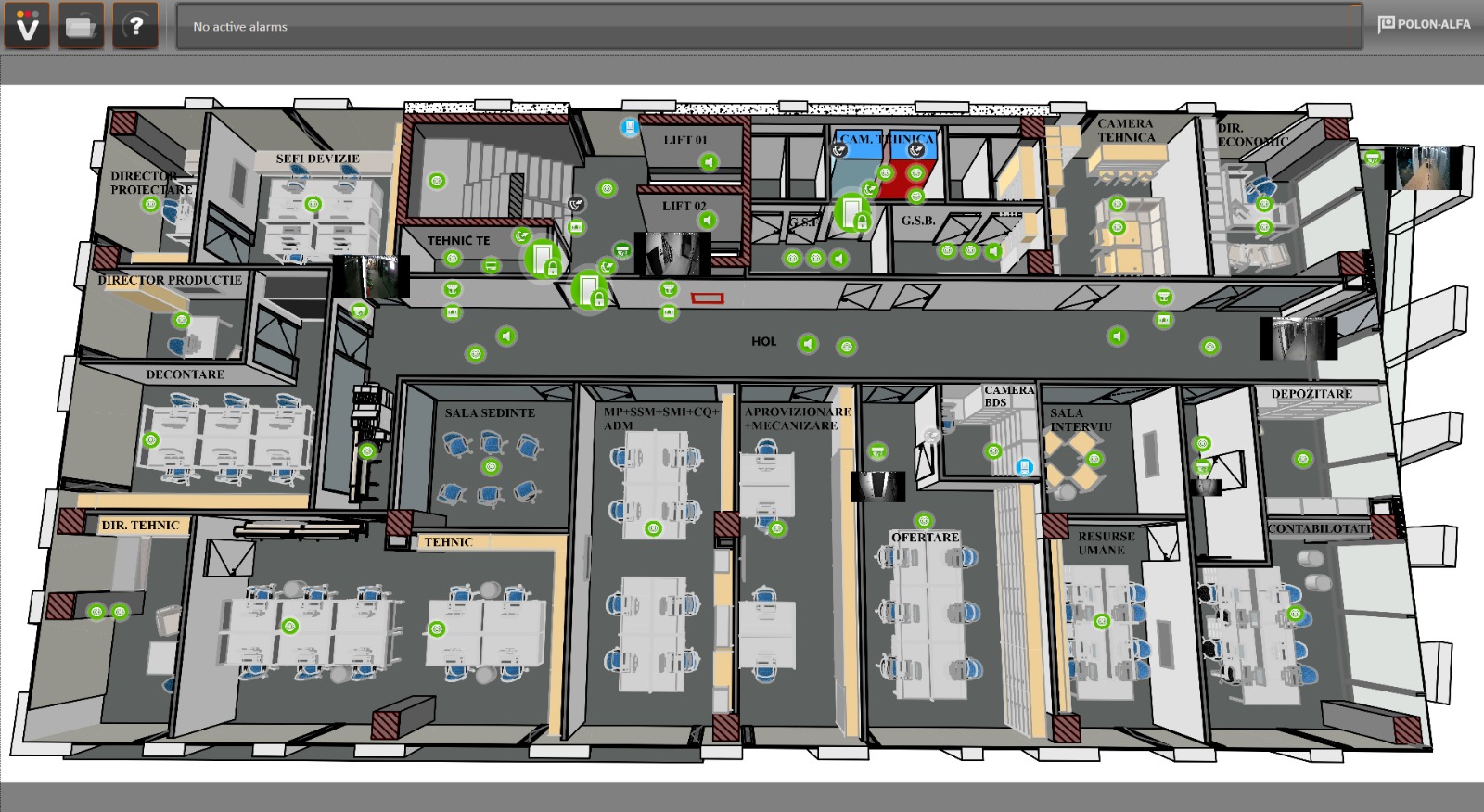Select the speaker icon in LIFT 01
The height and width of the screenshot is (812, 1484).
pos(709,162)
